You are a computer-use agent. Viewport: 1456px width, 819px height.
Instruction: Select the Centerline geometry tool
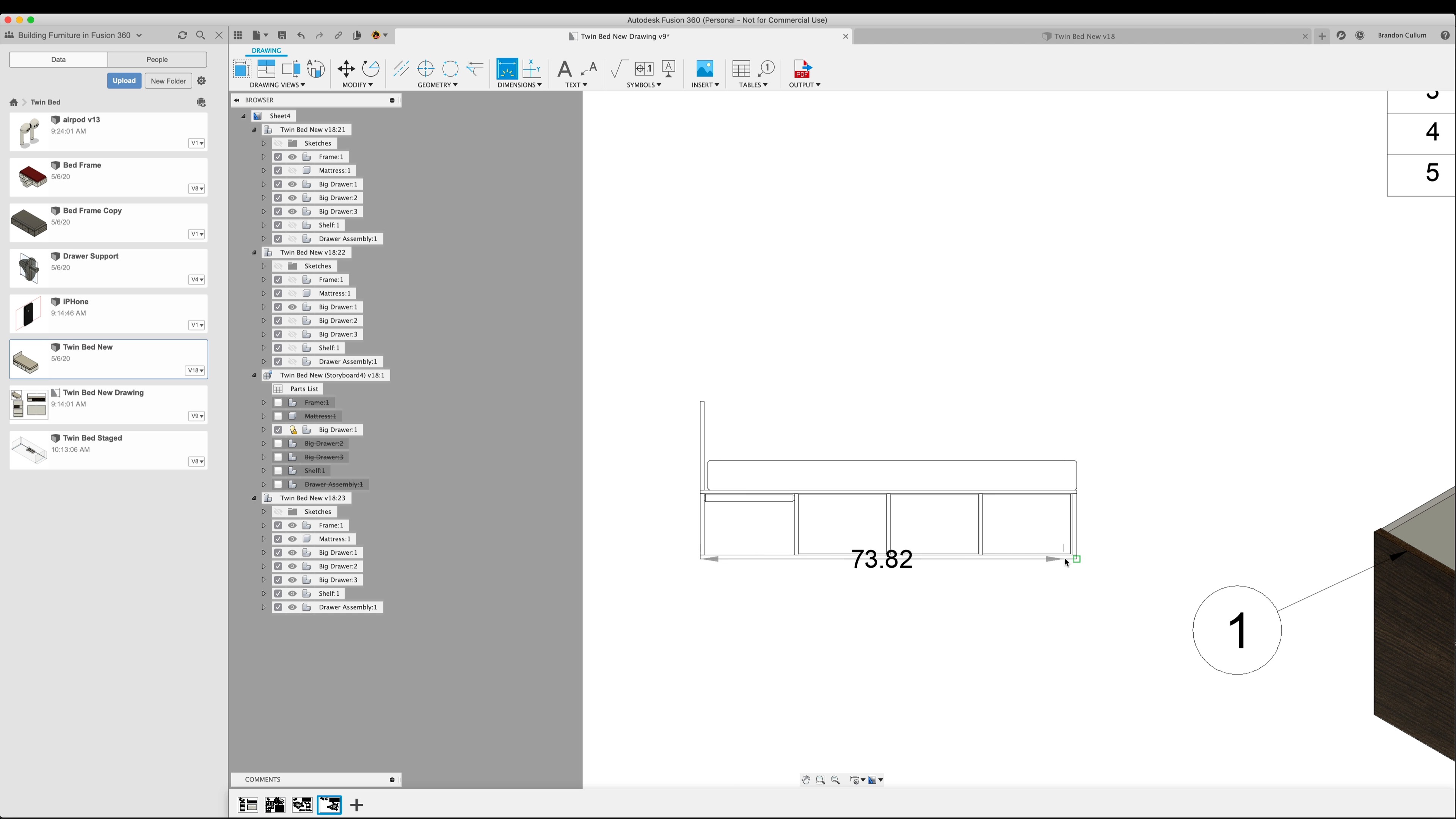[x=401, y=69]
